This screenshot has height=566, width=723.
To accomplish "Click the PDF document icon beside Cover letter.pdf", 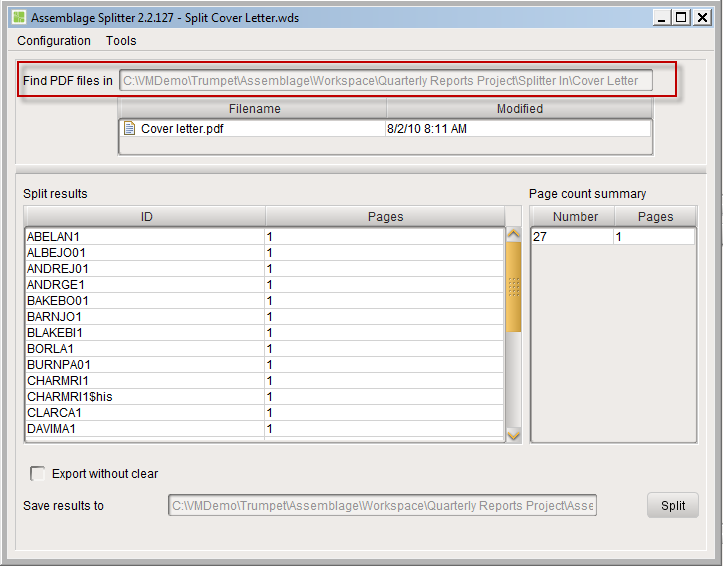I will coord(130,128).
